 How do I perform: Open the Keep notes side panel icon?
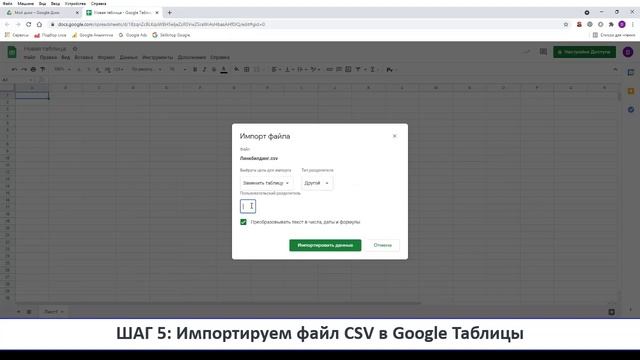631,91
